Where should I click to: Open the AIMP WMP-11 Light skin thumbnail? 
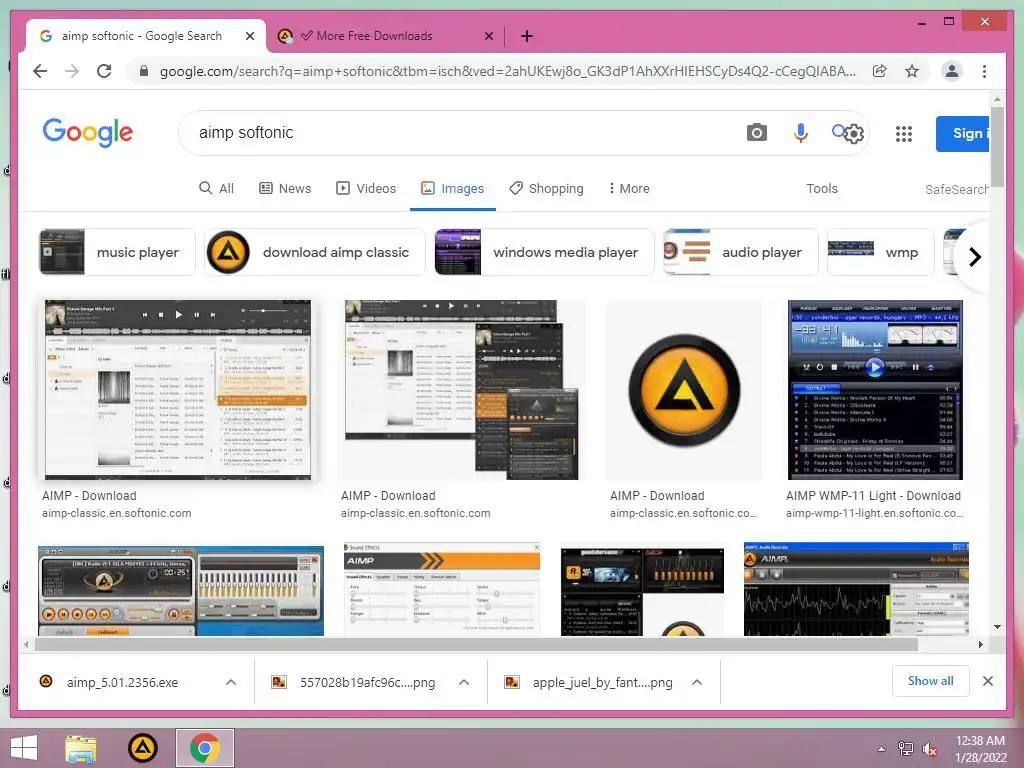[x=875, y=390]
